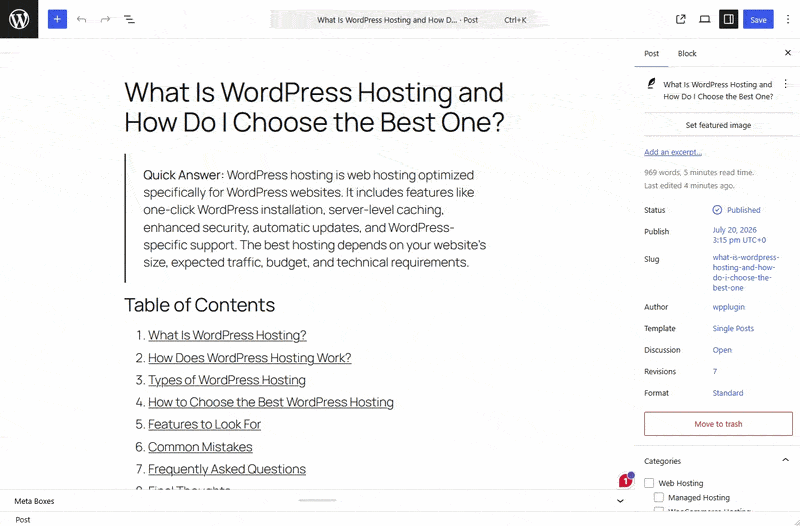Open the document overview list
The width and height of the screenshot is (800, 526).
(129, 19)
